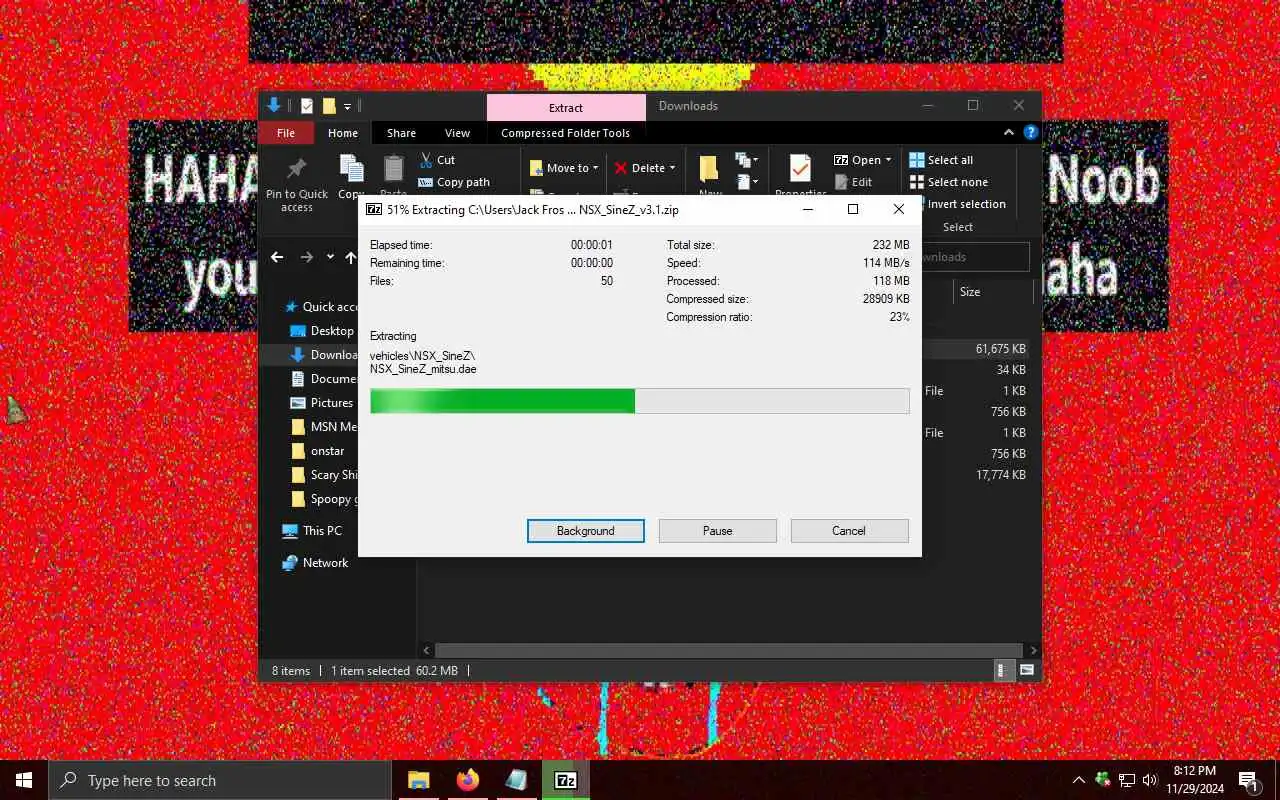The image size is (1280, 800).
Task: Click the volume icon in system tray
Action: point(1150,780)
